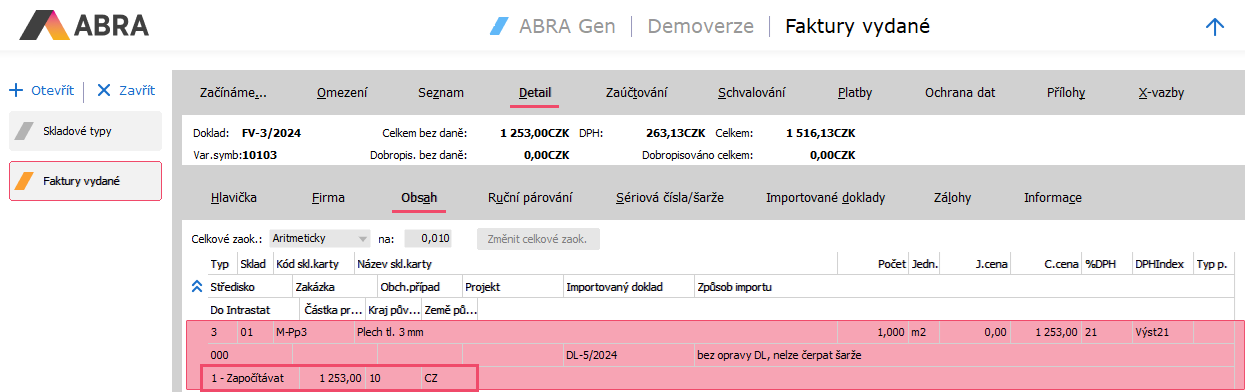The width and height of the screenshot is (1245, 392).
Task: Collapse rows with the double chevron icon
Action: pyautogui.click(x=196, y=287)
